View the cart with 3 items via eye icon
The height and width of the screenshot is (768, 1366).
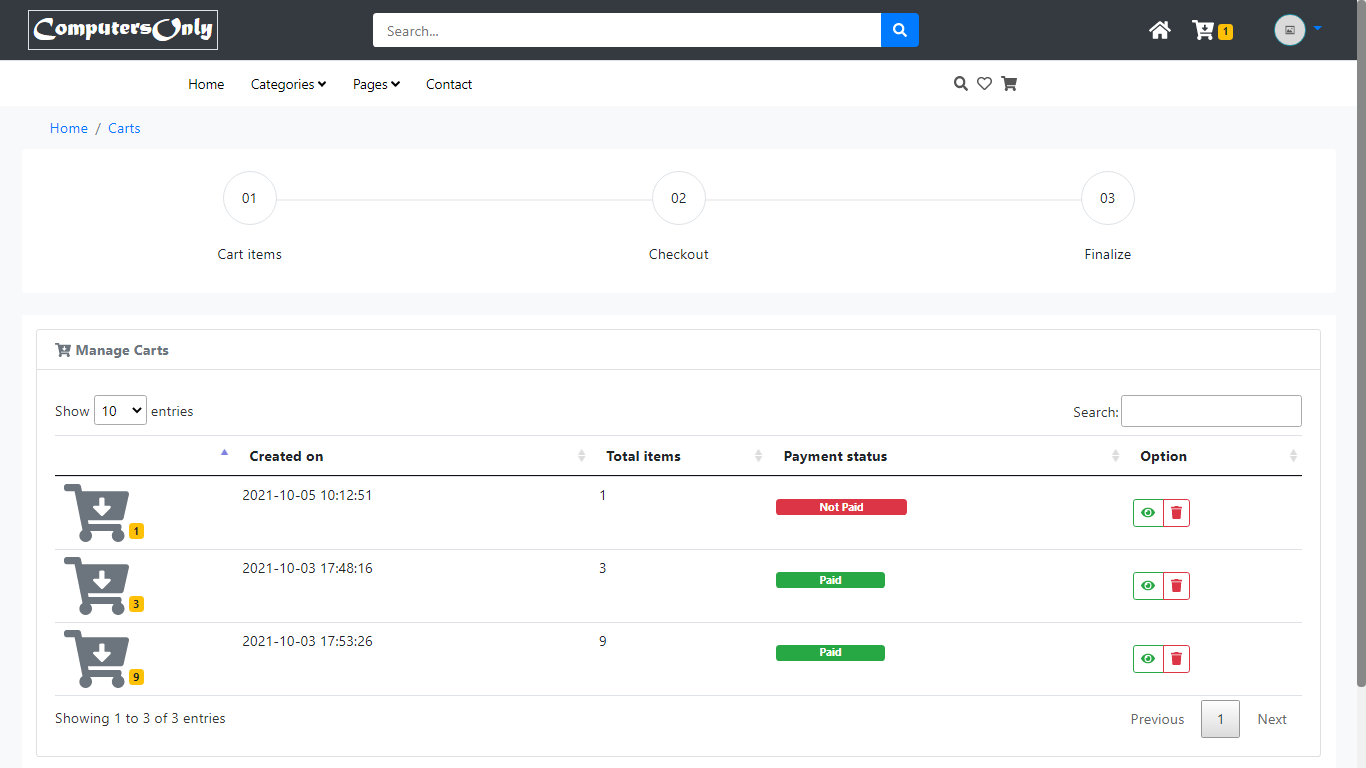pos(1148,586)
